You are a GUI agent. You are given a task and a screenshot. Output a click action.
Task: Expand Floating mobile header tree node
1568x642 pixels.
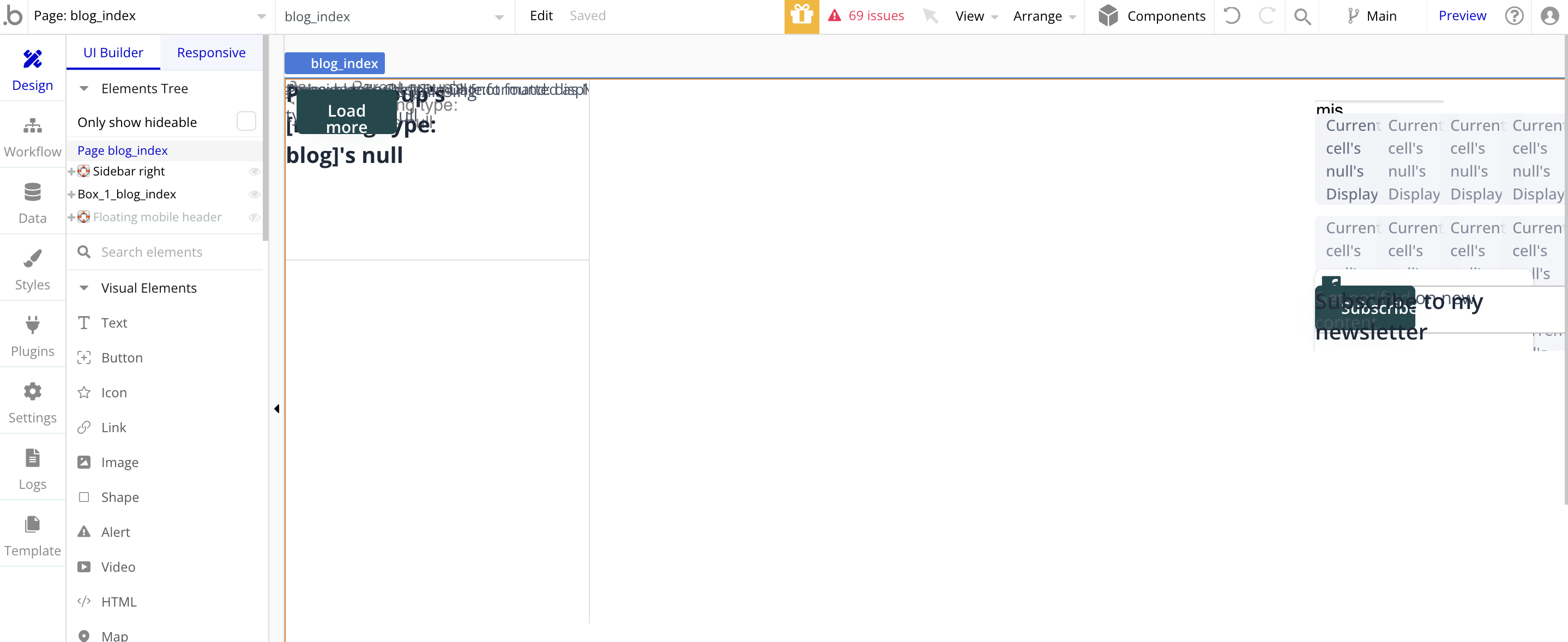[71, 217]
